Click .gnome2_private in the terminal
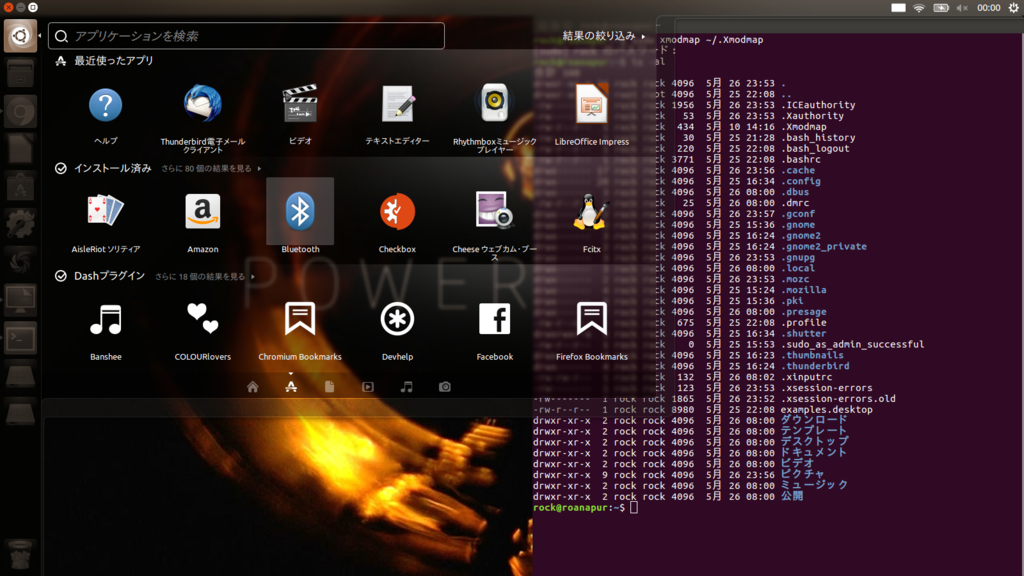1024x576 pixels. tap(824, 246)
